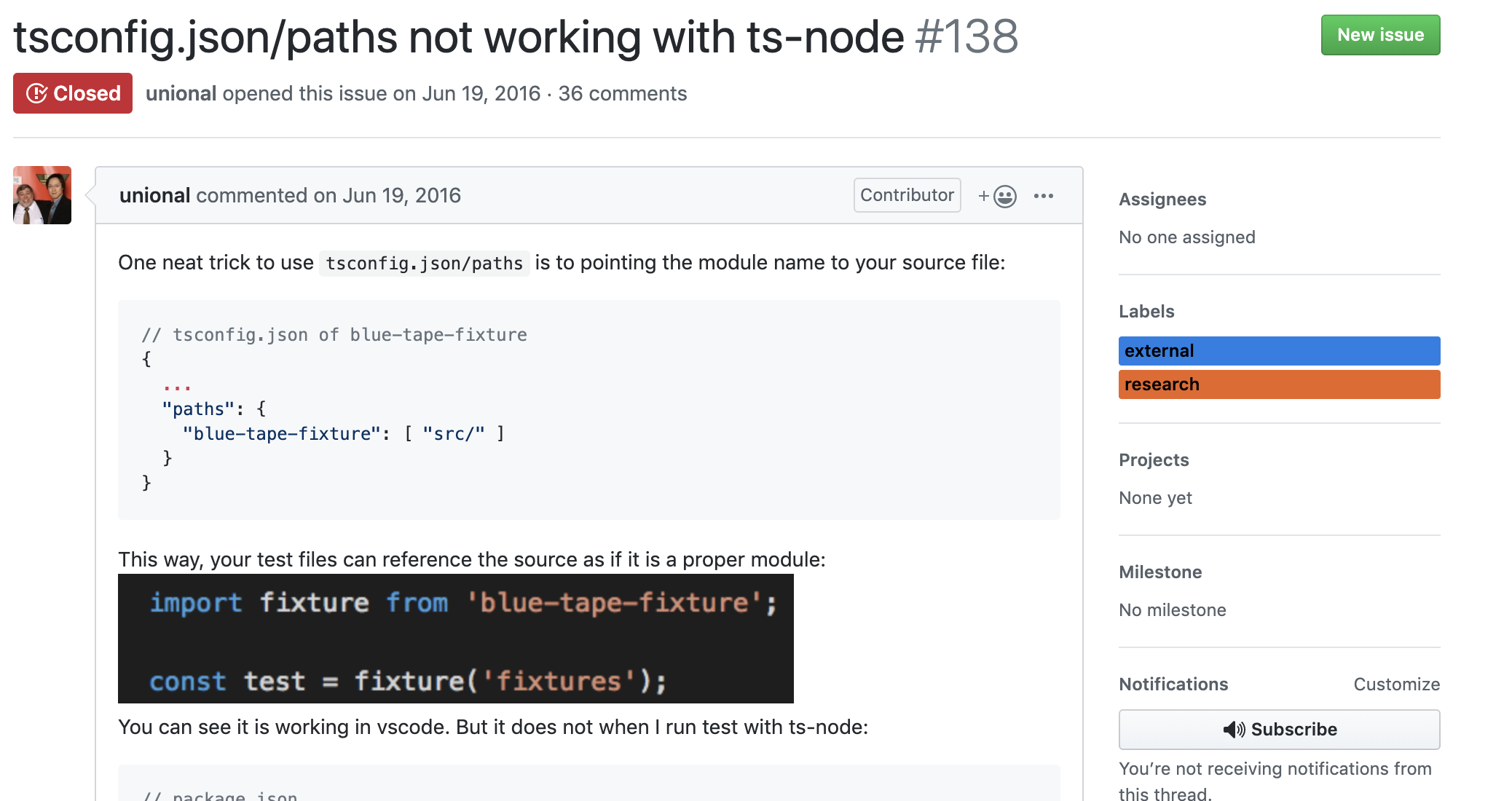Image resolution: width=1512 pixels, height=801 pixels.
Task: Click the Projects sidebar heading
Action: (1153, 460)
